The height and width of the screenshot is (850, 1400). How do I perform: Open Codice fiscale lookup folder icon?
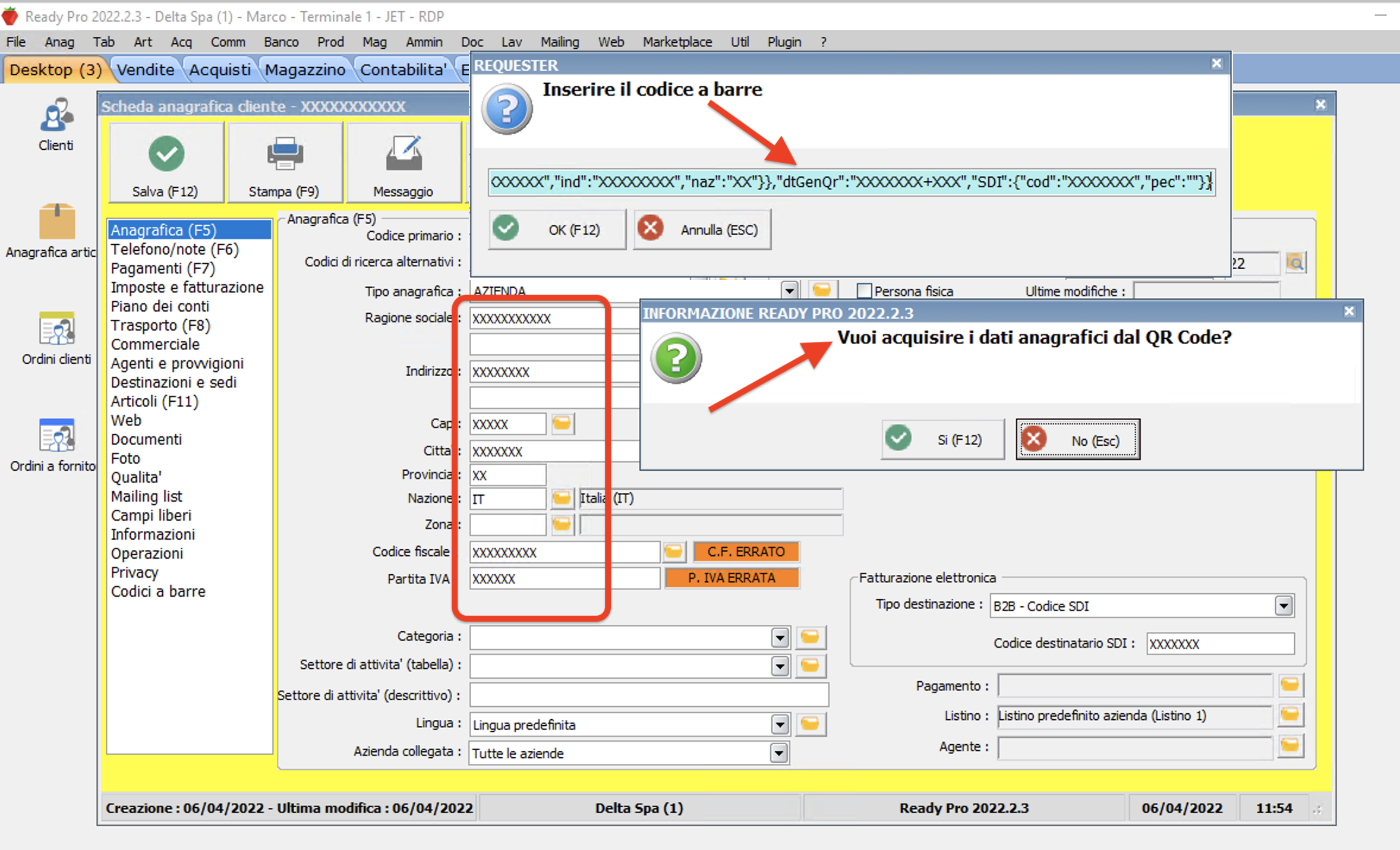tap(674, 552)
